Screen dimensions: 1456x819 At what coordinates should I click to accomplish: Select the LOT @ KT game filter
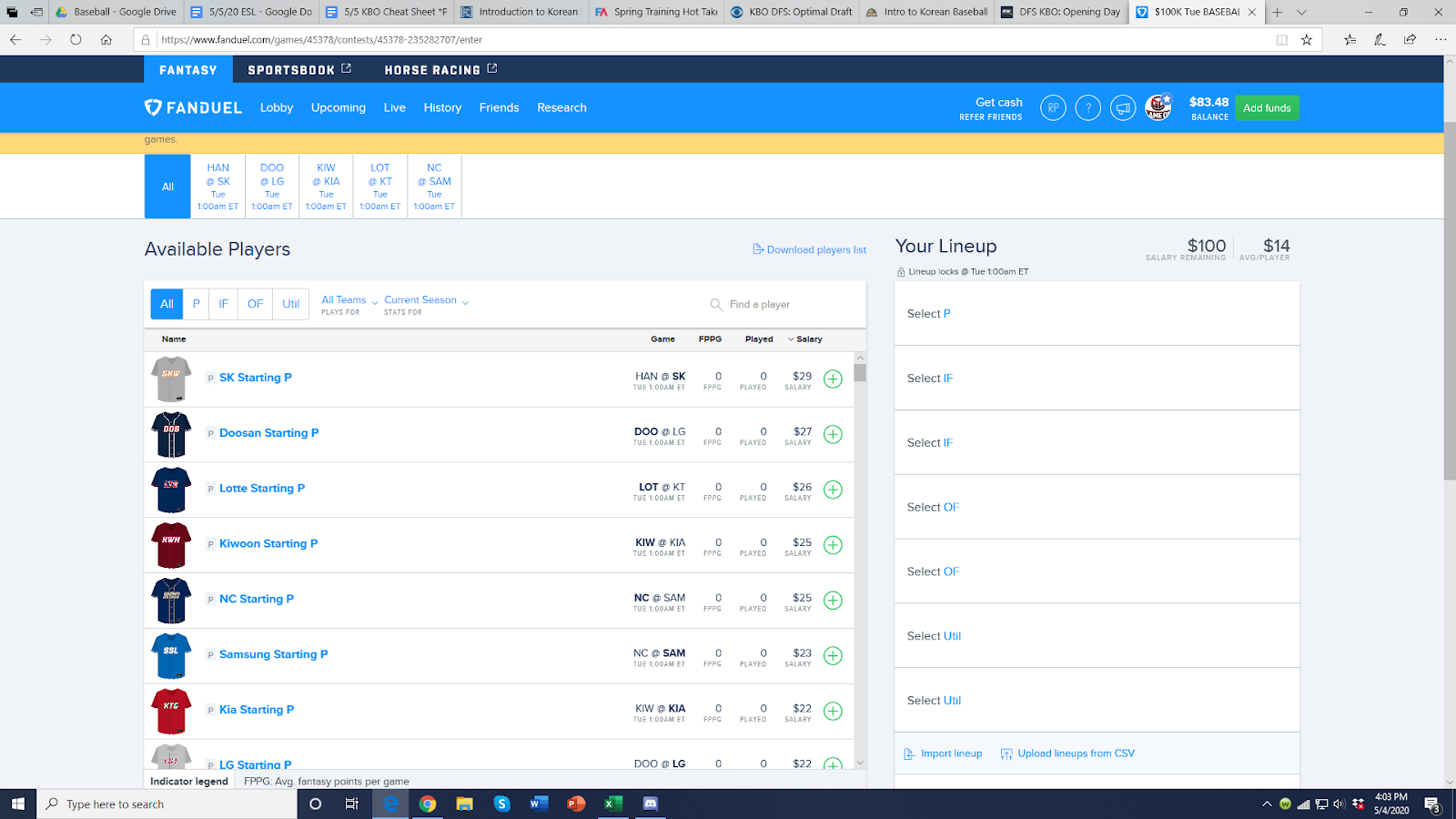point(380,187)
